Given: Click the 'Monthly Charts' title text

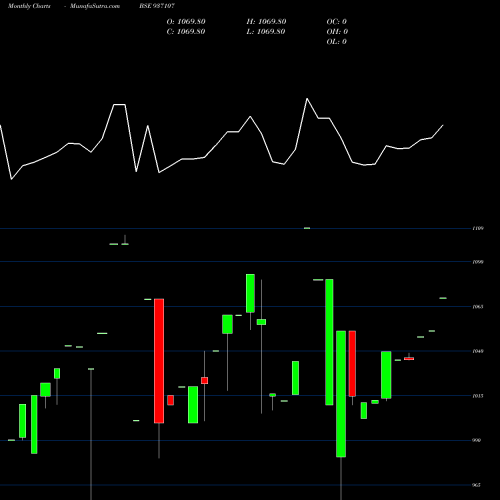Looking at the screenshot, I should point(29,6).
